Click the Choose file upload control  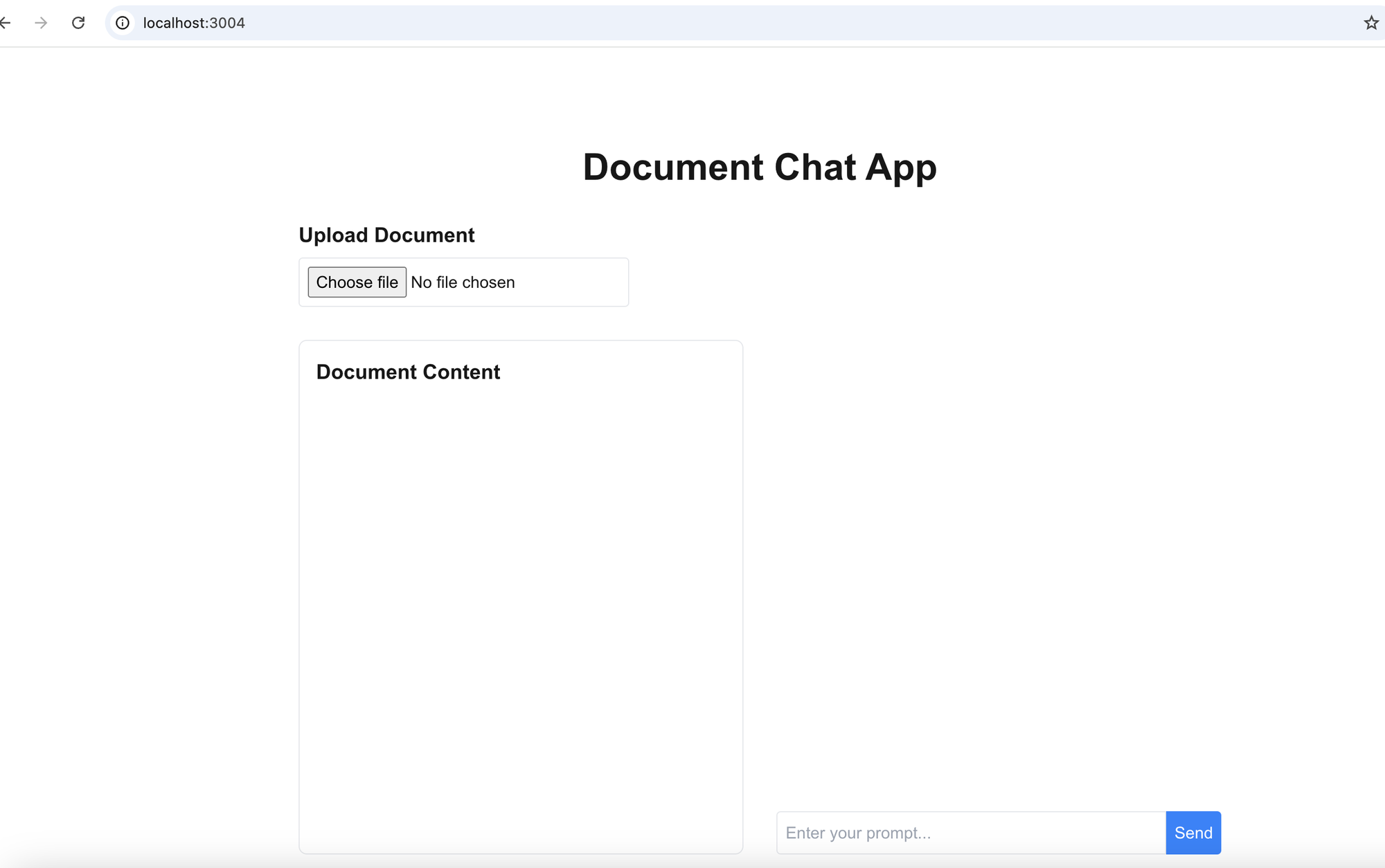(x=357, y=282)
